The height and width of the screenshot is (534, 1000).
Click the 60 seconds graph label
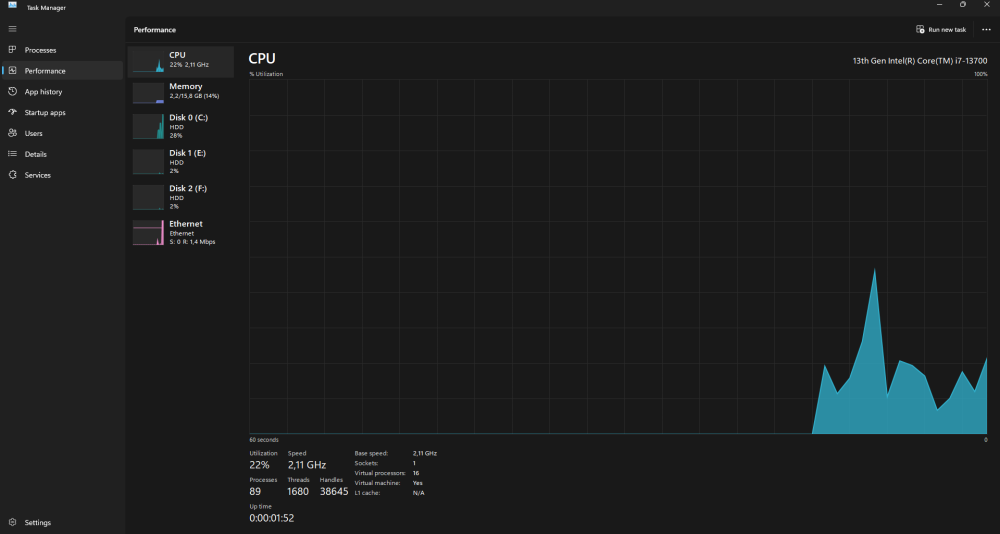263,440
